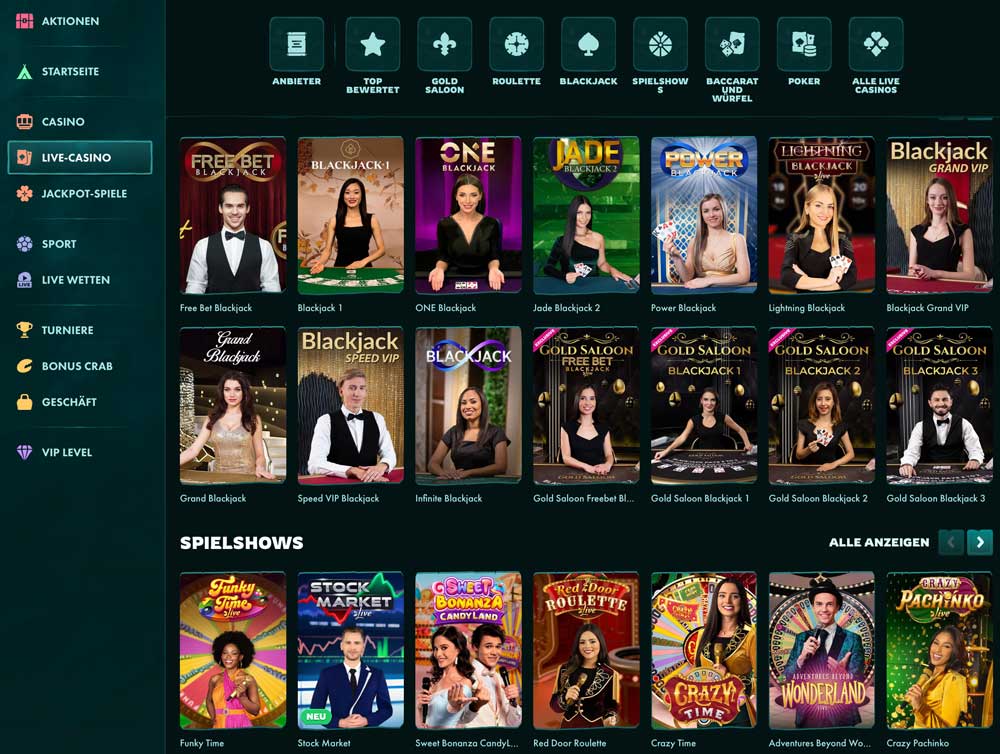Click the 'Red Door Roulette' caption text

click(570, 743)
